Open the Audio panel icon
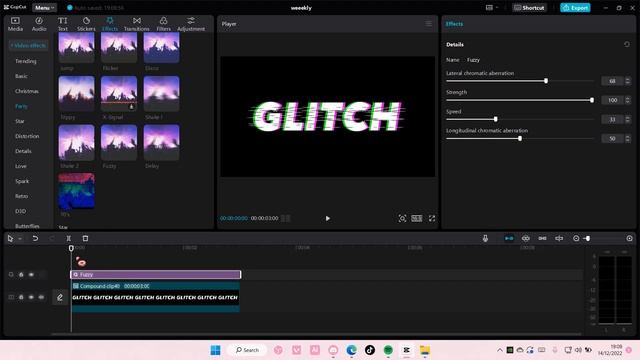 coord(39,24)
